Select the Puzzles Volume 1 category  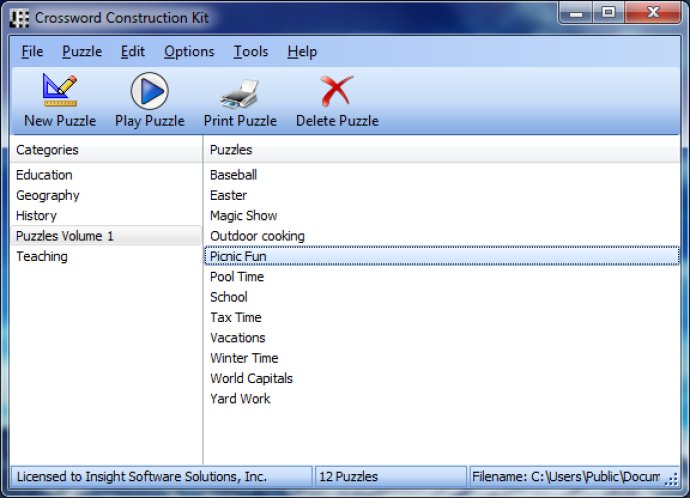[x=106, y=236]
